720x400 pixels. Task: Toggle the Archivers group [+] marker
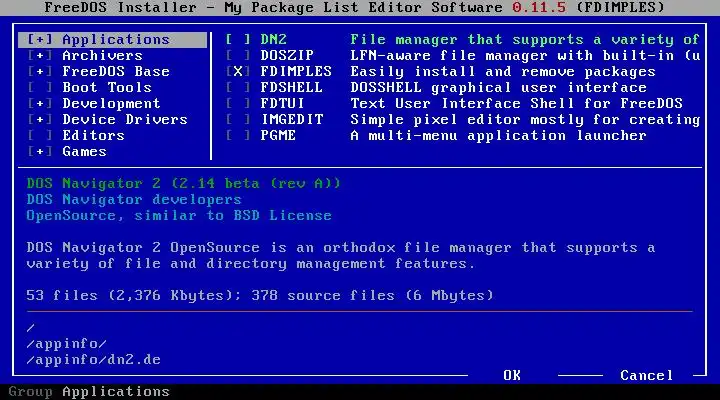[x=40, y=56]
